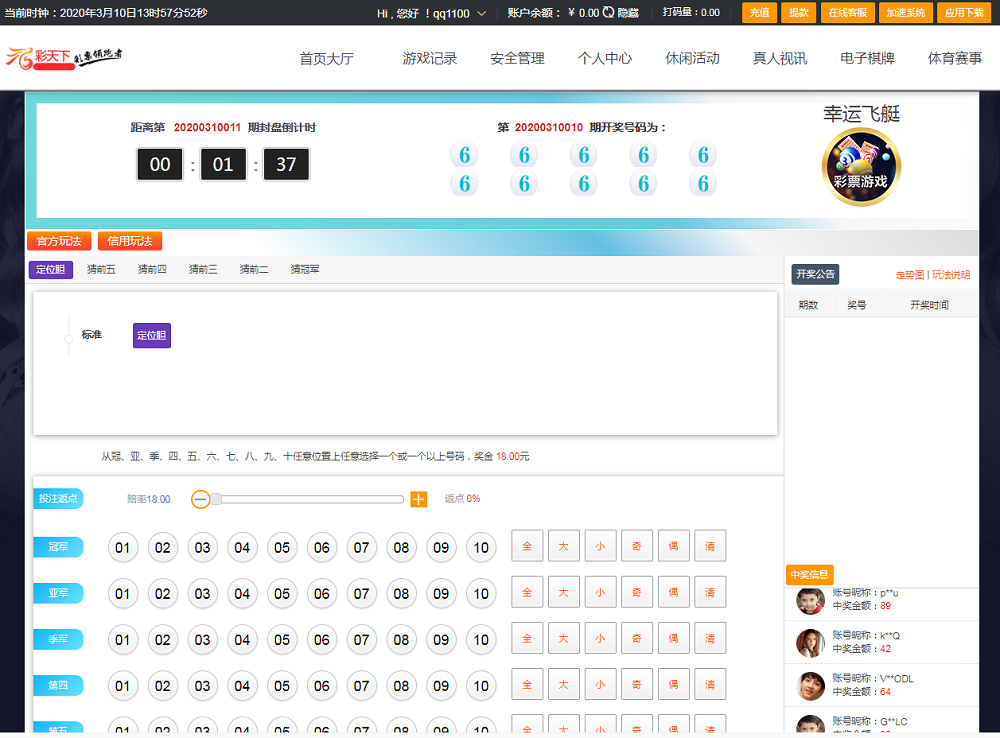Click the orange plus icon on rebate slider
This screenshot has width=1000, height=738.
coord(418,499)
